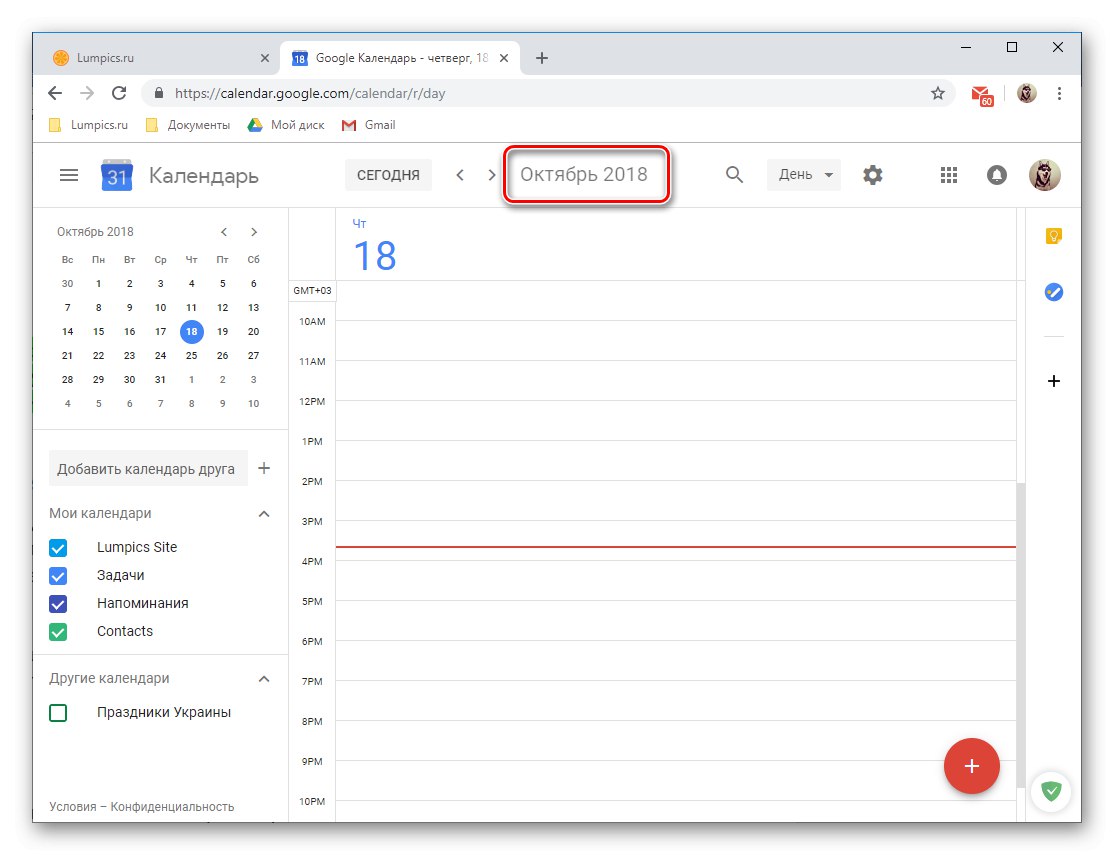1114x855 pixels.
Task: Open the hamburger main menu
Action: point(68,174)
